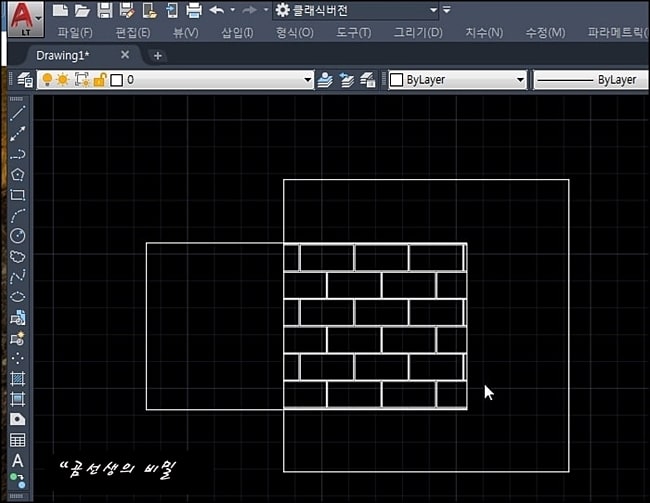
Task: Select the Rectangle tool
Action: pos(17,194)
